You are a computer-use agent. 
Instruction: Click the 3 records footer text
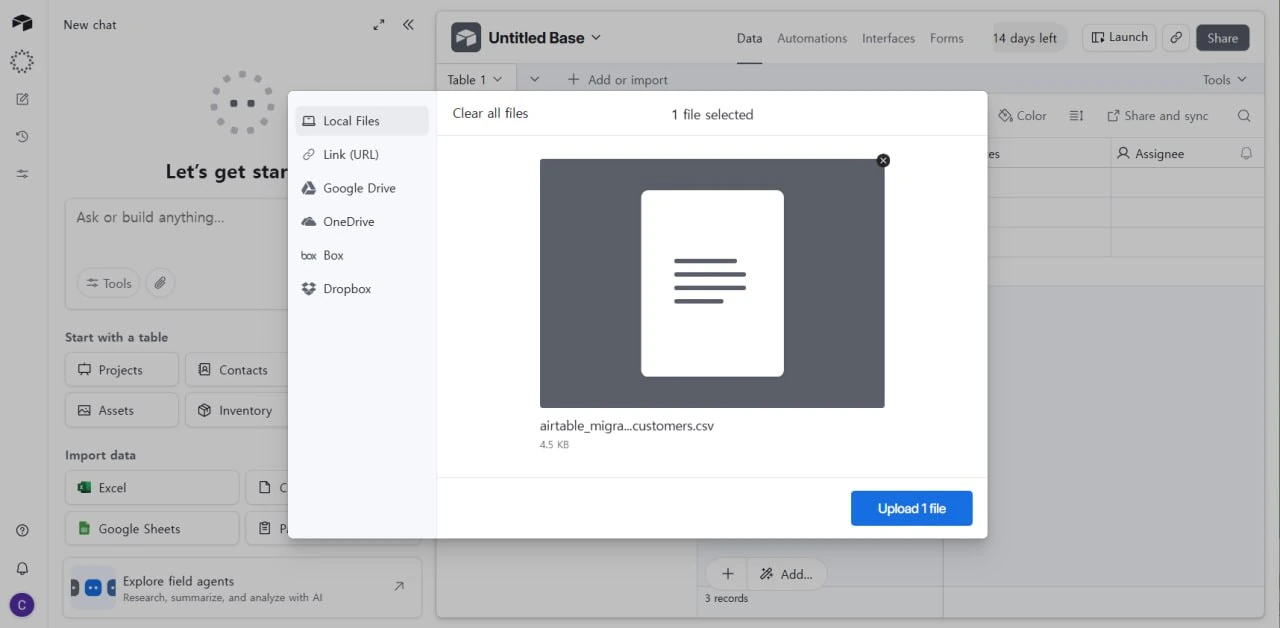726,598
